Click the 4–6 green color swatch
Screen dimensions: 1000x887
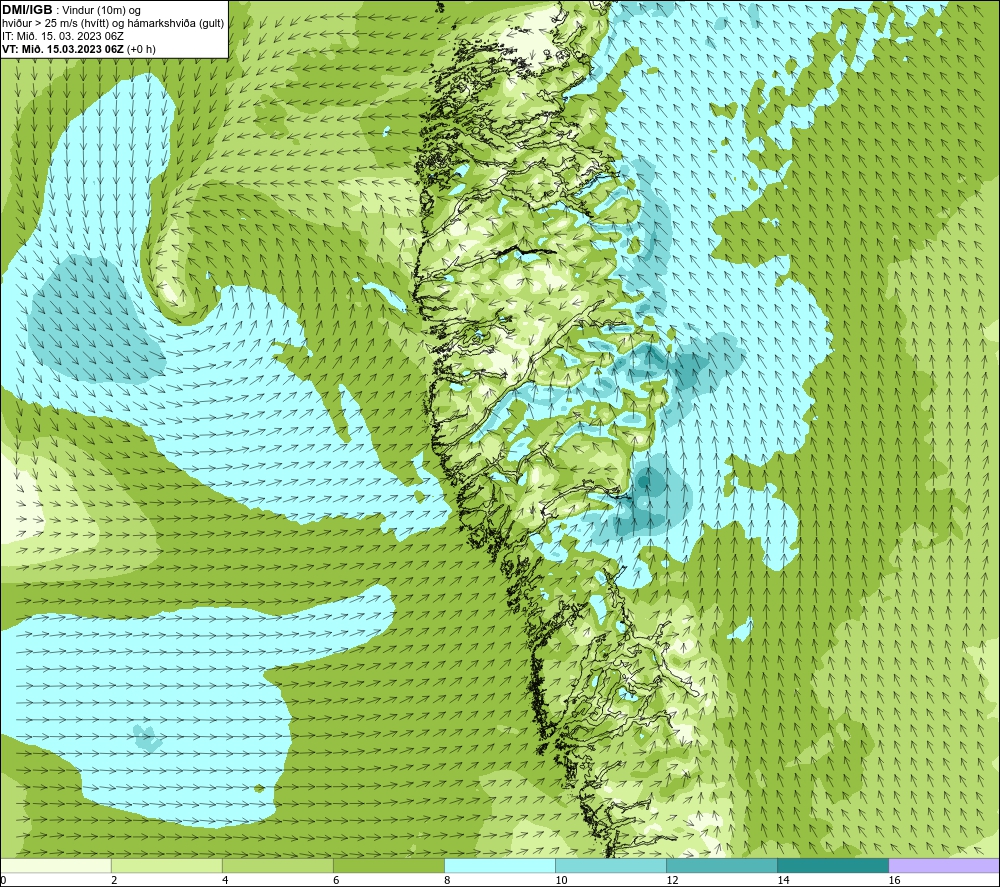coord(277,865)
